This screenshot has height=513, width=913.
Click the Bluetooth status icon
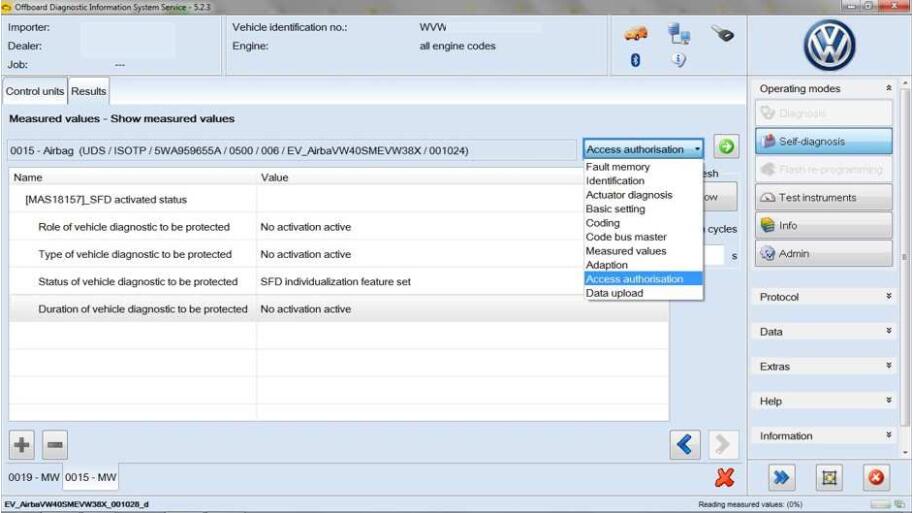pos(635,60)
